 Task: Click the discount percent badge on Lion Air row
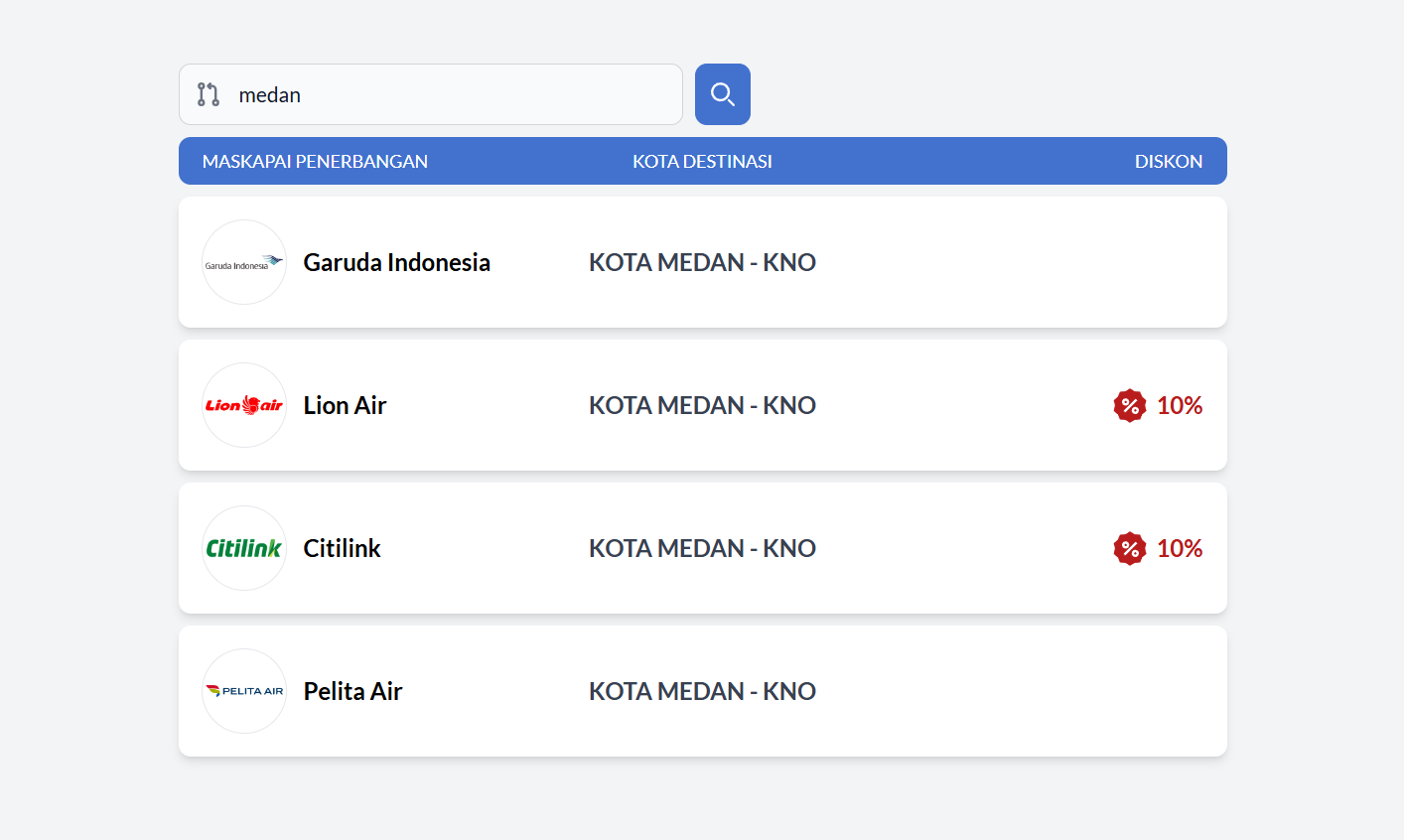1129,405
